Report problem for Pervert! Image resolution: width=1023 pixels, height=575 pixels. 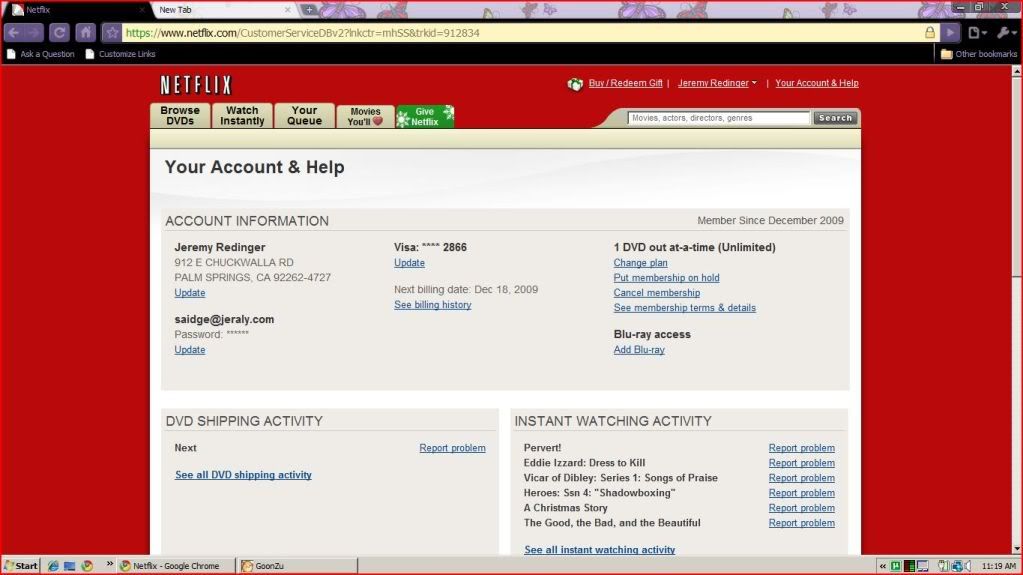click(801, 448)
